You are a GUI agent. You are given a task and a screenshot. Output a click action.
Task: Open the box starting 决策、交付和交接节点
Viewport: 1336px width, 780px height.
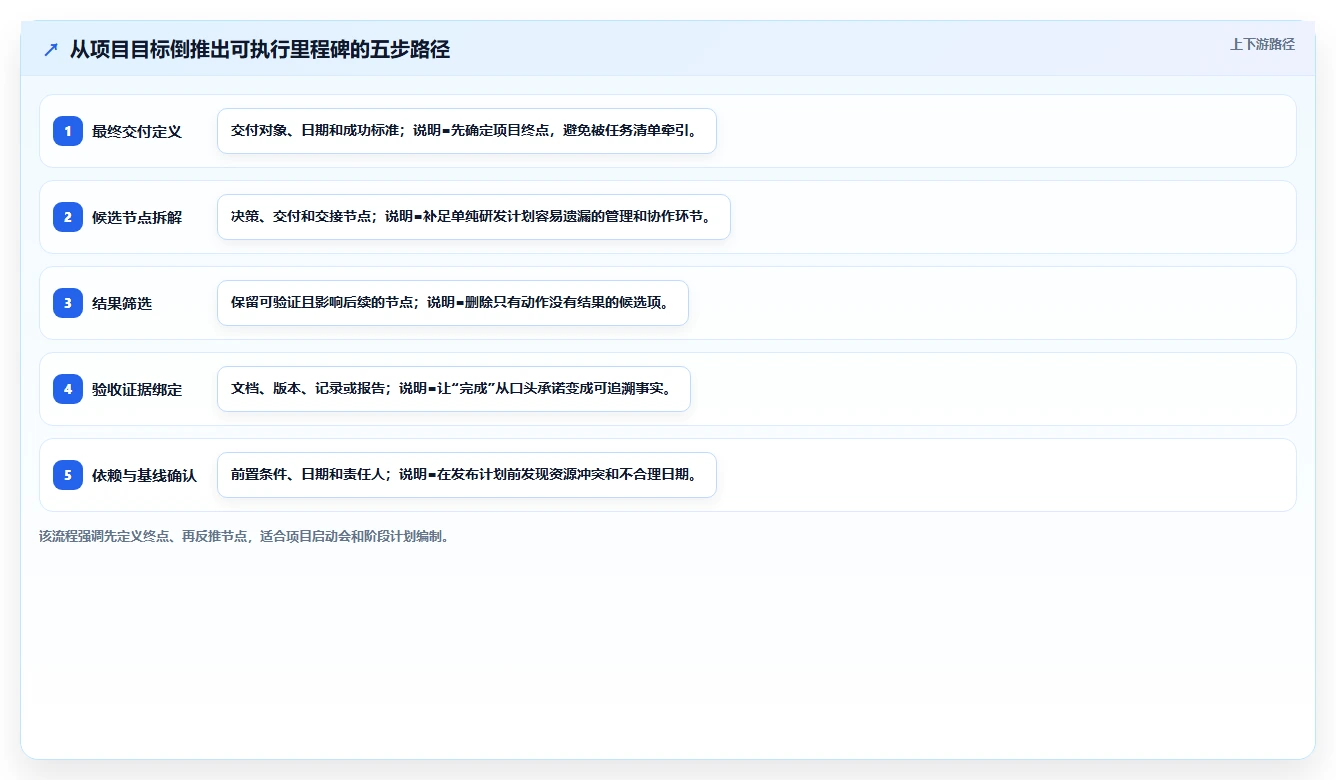474,217
